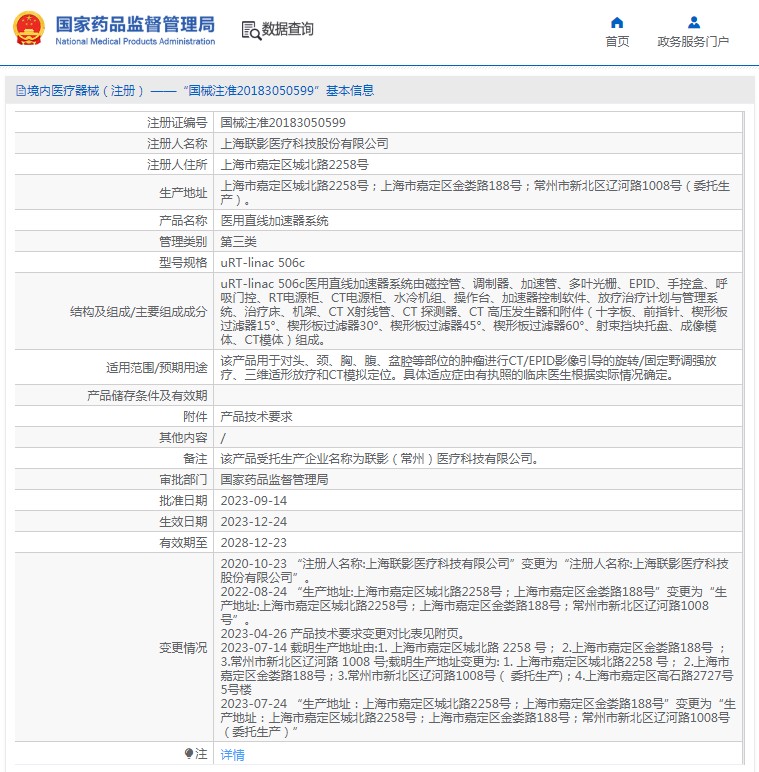Select registrant address 上海市嘉定区城北路2258号
The width and height of the screenshot is (759, 772).
294,164
